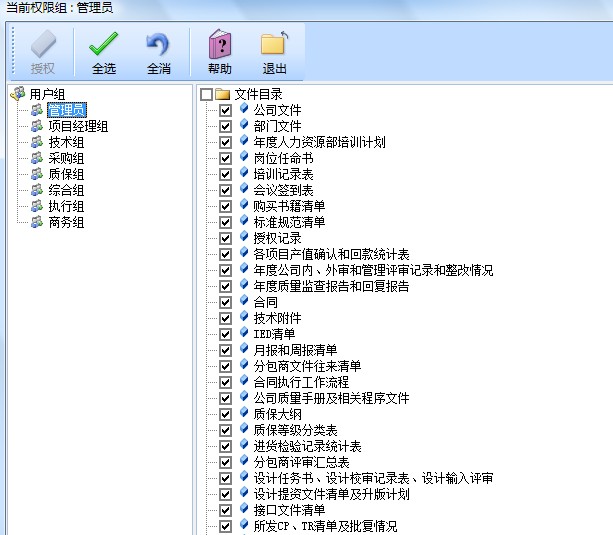The image size is (613, 535).
Task: Click the group icon beside 商务组
Action: [x=37, y=222]
